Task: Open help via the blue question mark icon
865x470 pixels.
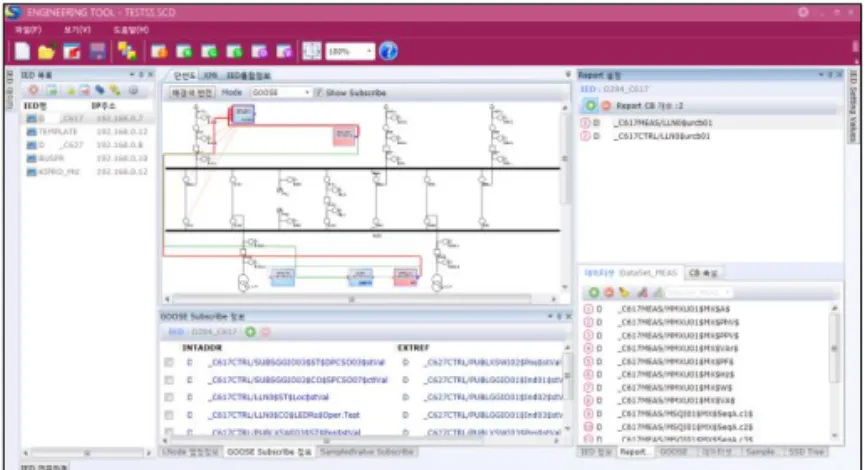Action: coord(388,51)
